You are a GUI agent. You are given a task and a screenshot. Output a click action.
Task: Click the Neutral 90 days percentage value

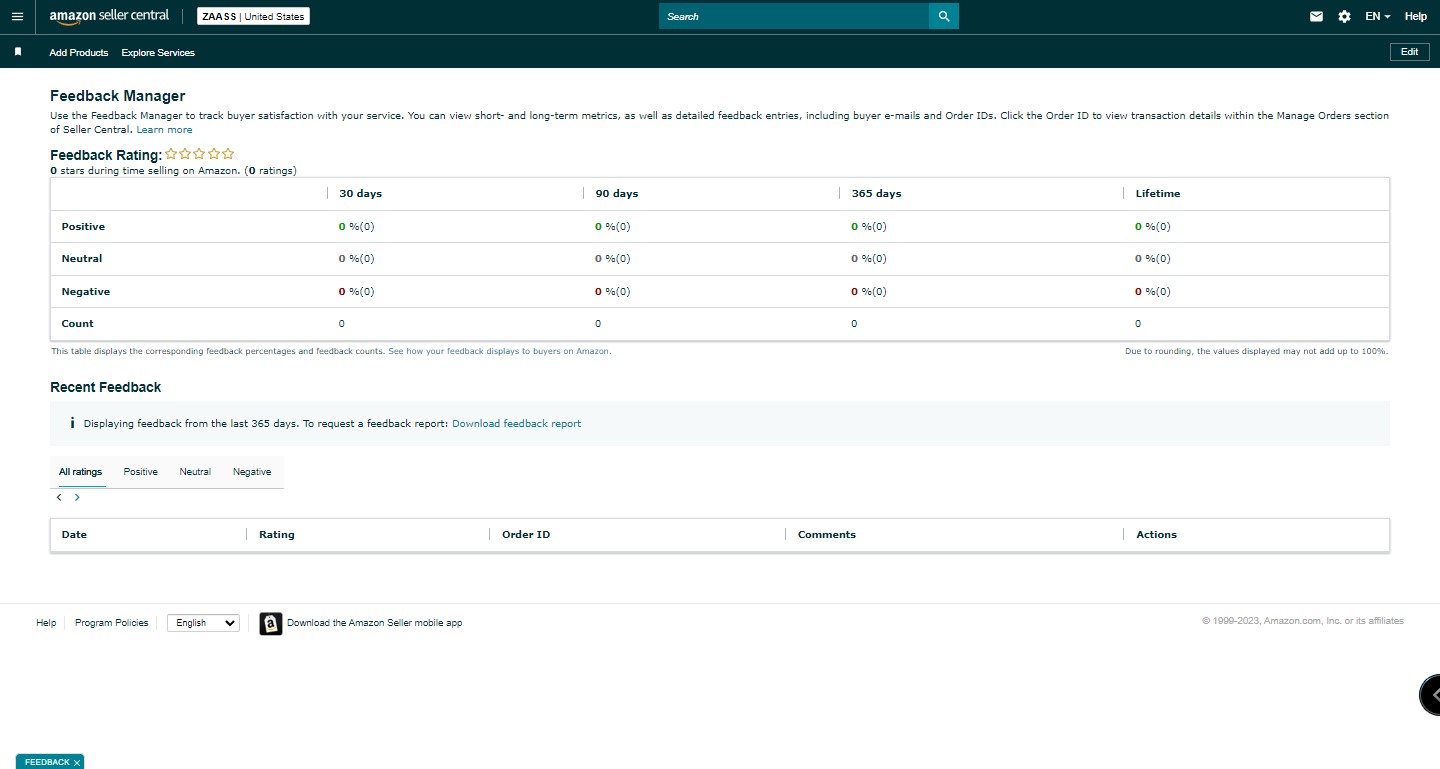613,259
